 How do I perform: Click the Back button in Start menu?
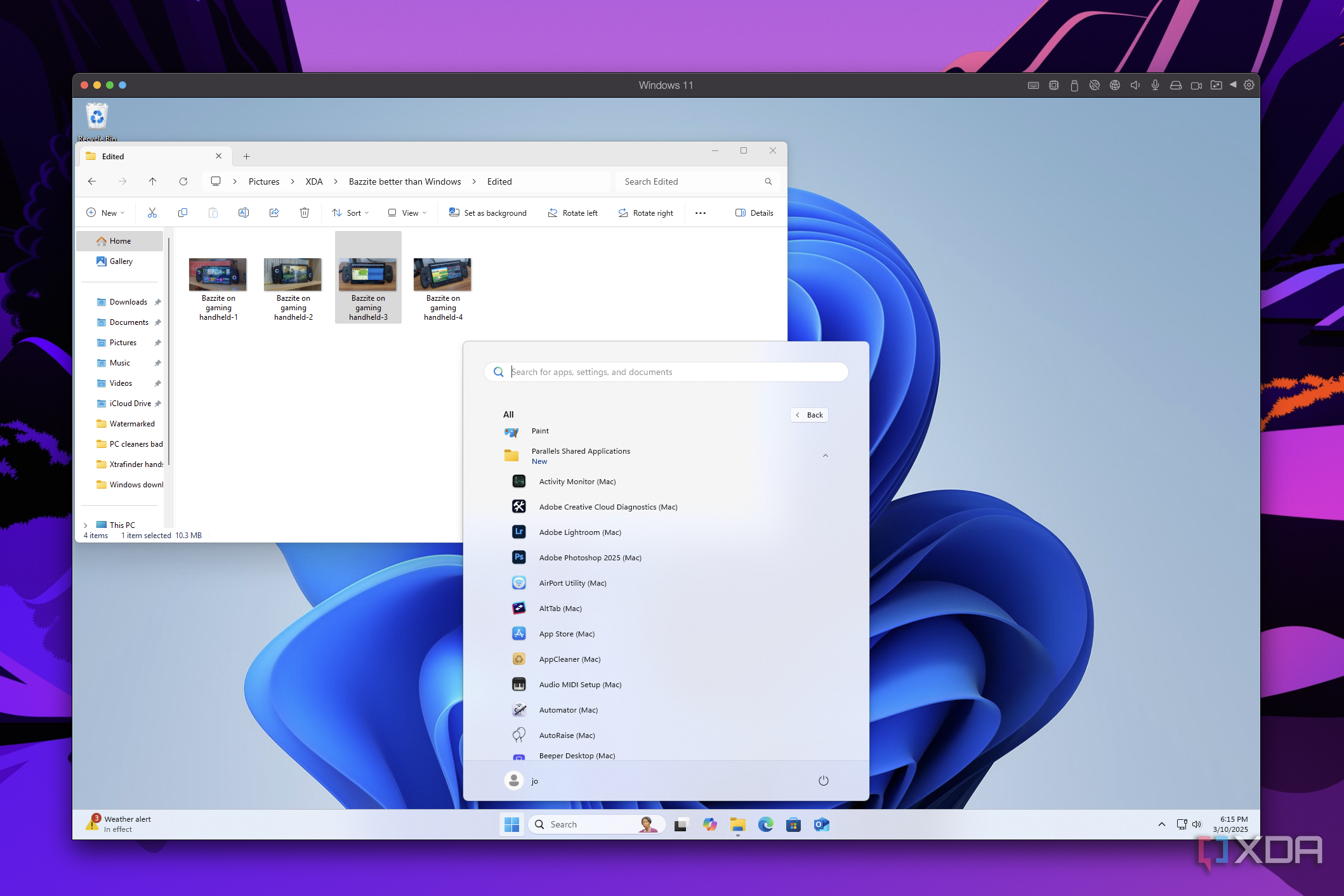(x=809, y=415)
